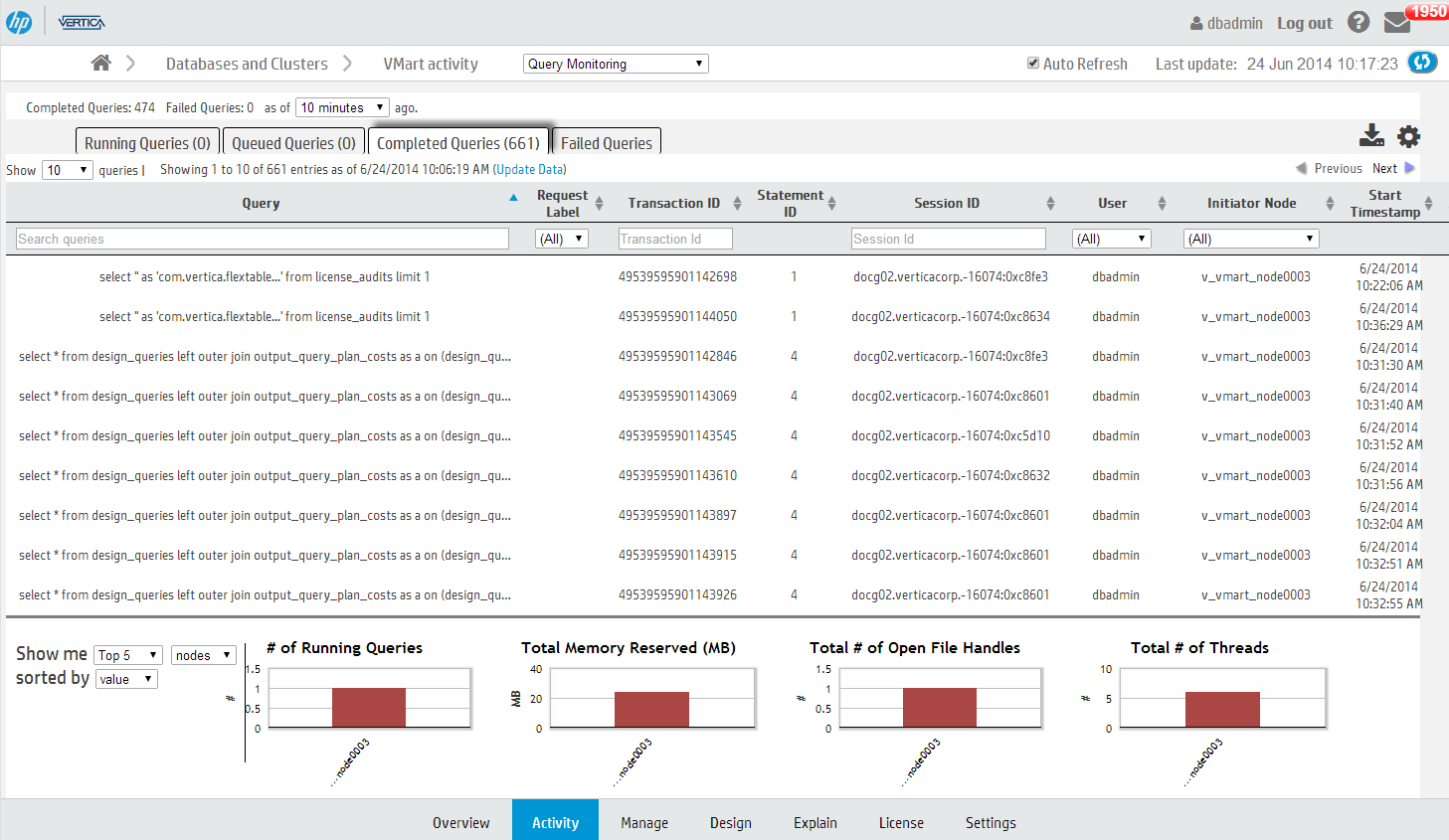The image size is (1449, 840).
Task: Click the 1950 notification count badge
Action: [x=1428, y=11]
